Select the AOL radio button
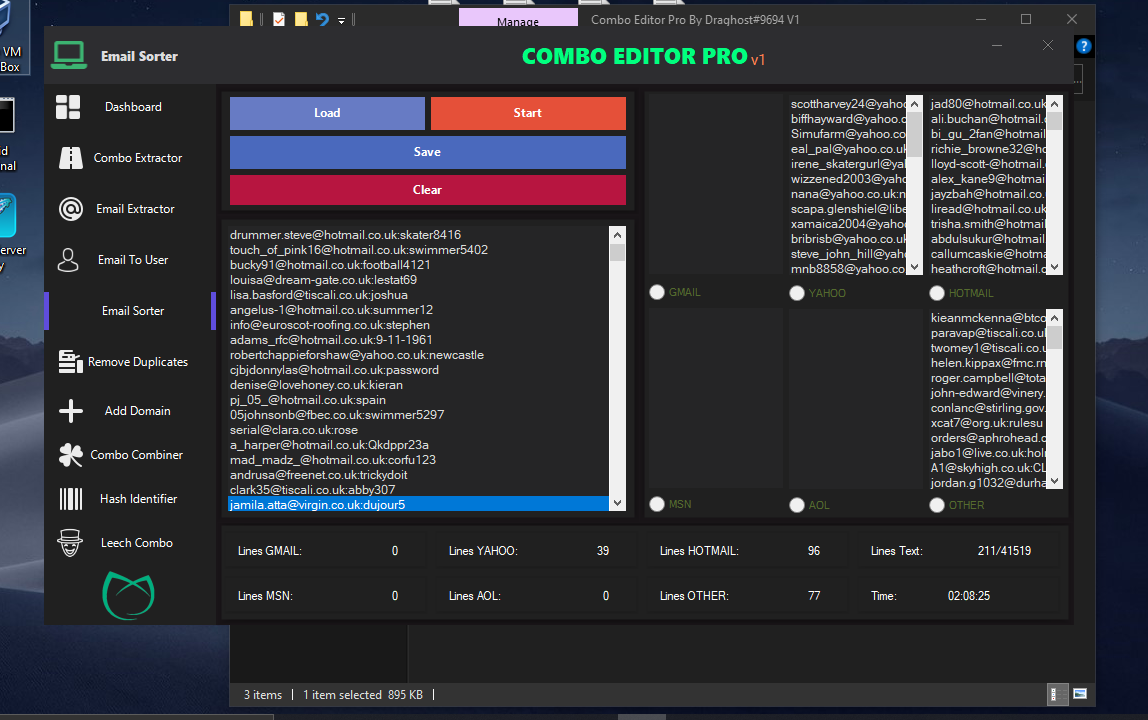 pos(797,505)
